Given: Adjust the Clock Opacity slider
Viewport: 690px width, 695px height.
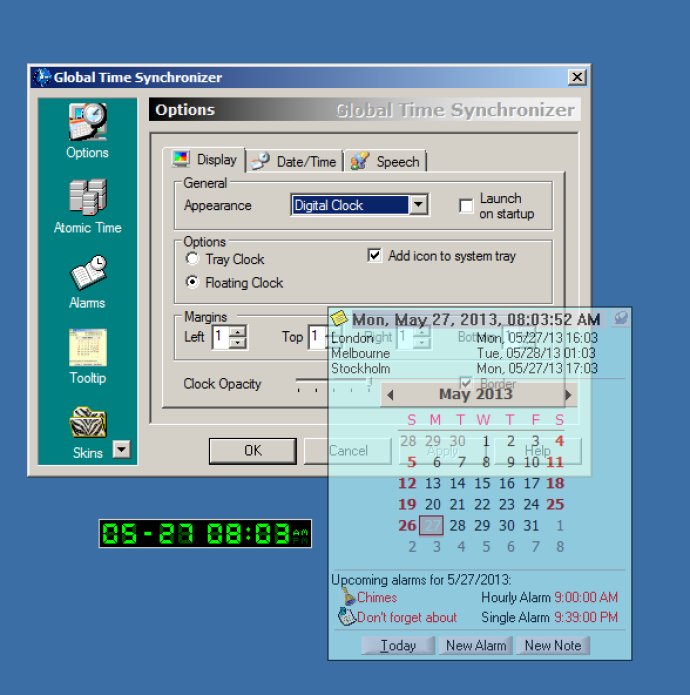Looking at the screenshot, I should (333, 384).
